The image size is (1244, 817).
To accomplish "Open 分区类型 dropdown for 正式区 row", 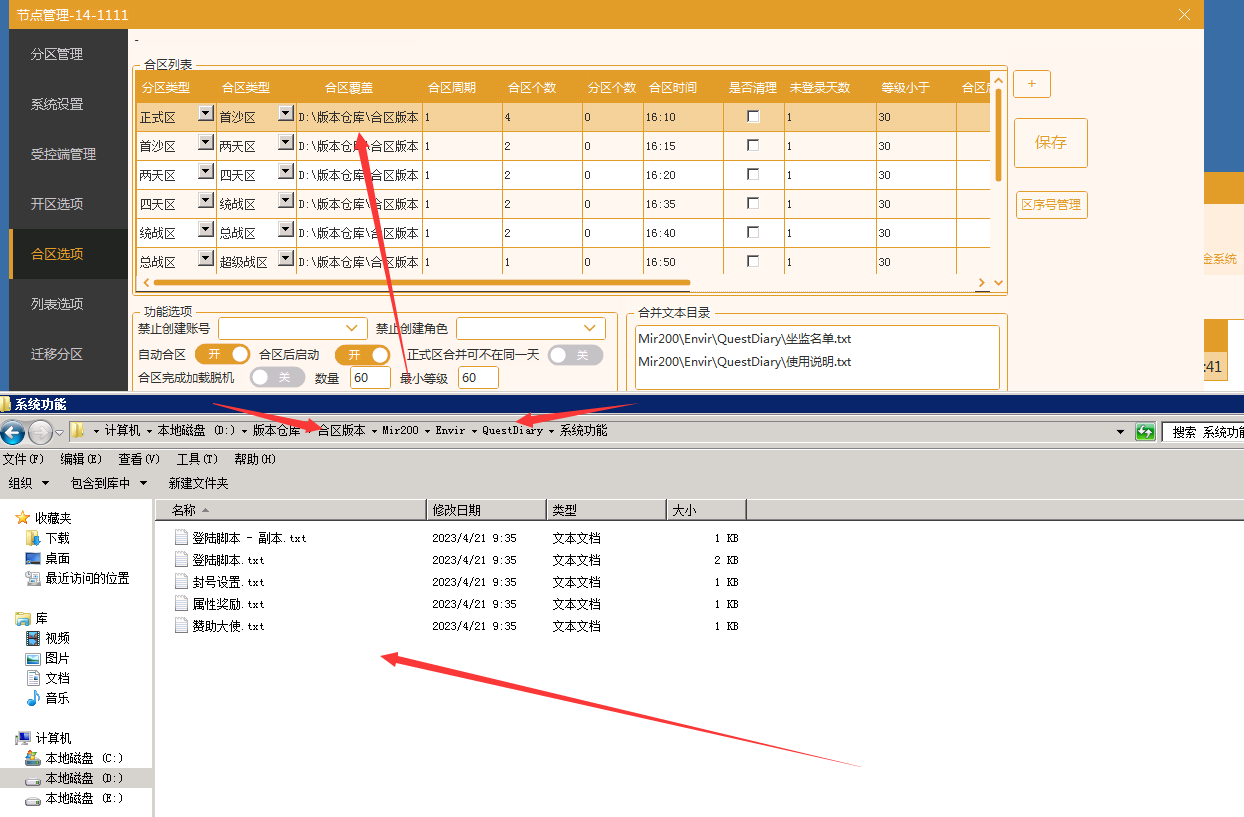I will (206, 114).
